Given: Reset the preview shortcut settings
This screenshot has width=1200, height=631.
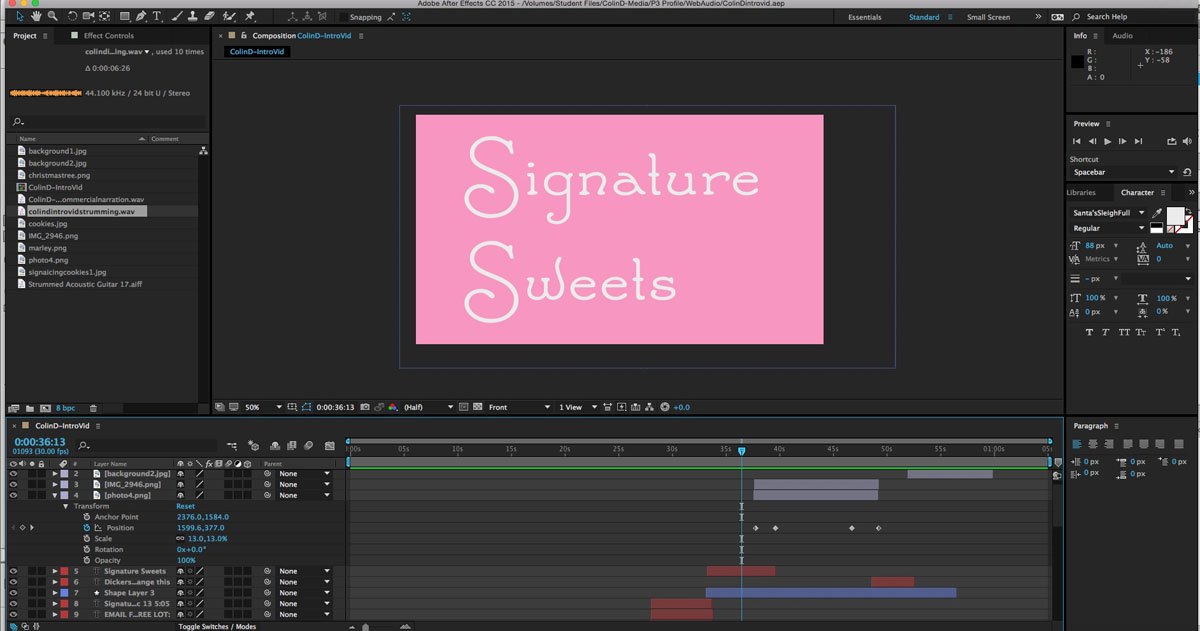Looking at the screenshot, I should (1187, 172).
